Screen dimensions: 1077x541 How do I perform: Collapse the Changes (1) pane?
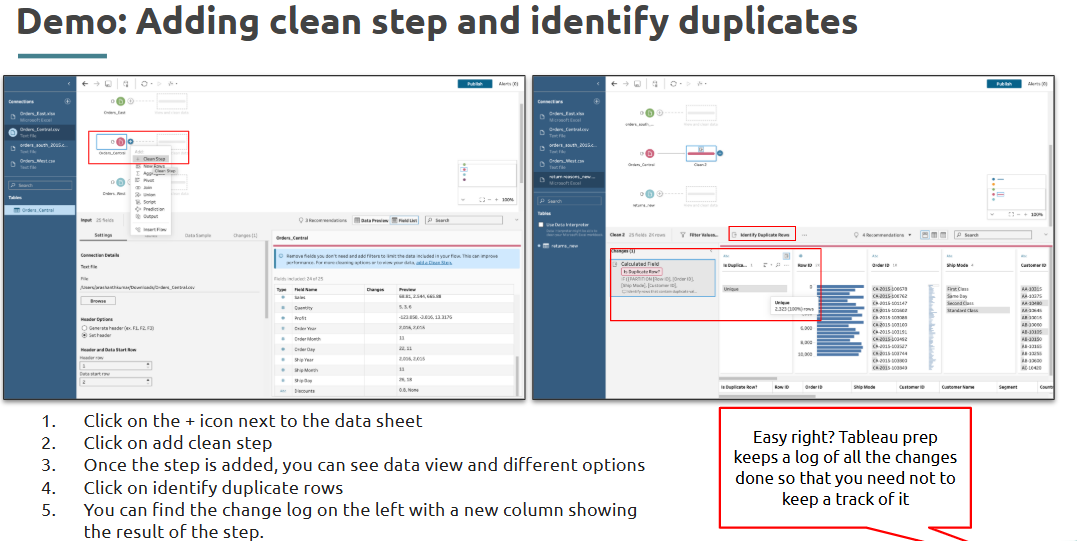[712, 251]
